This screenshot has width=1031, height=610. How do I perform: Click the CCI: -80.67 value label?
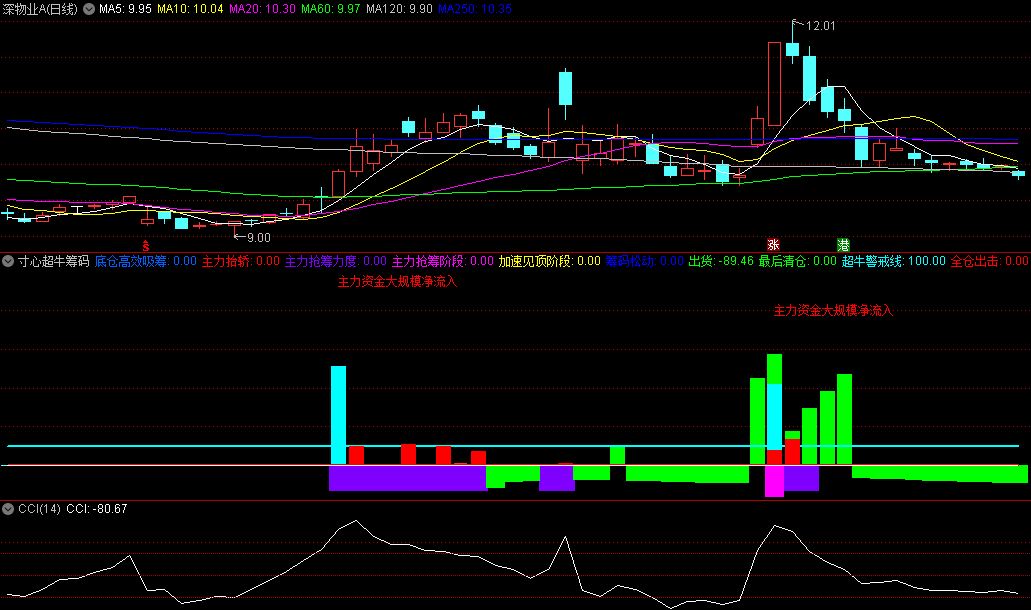point(97,509)
